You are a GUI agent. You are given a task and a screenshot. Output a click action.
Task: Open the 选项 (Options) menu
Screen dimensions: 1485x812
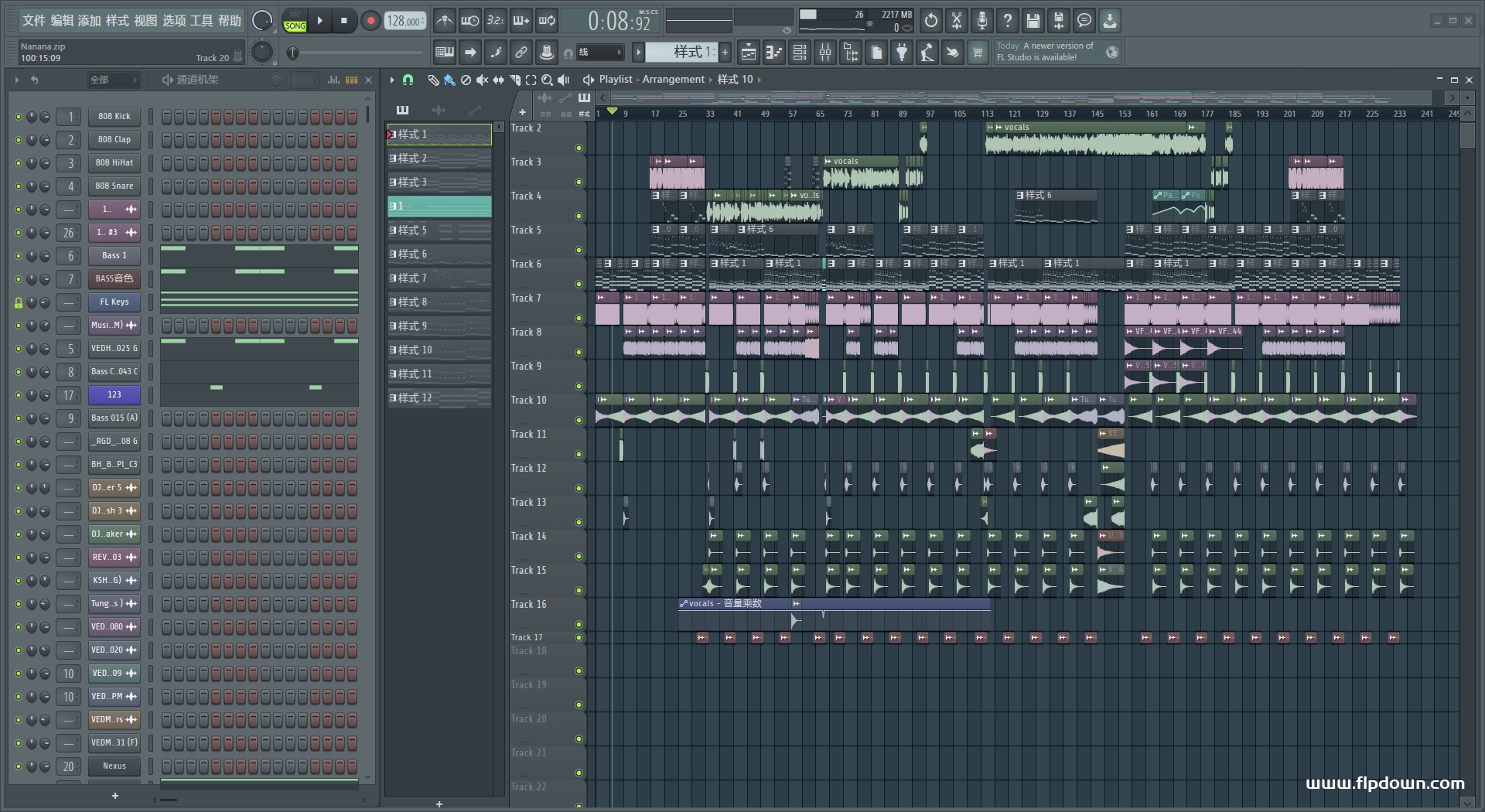173,21
